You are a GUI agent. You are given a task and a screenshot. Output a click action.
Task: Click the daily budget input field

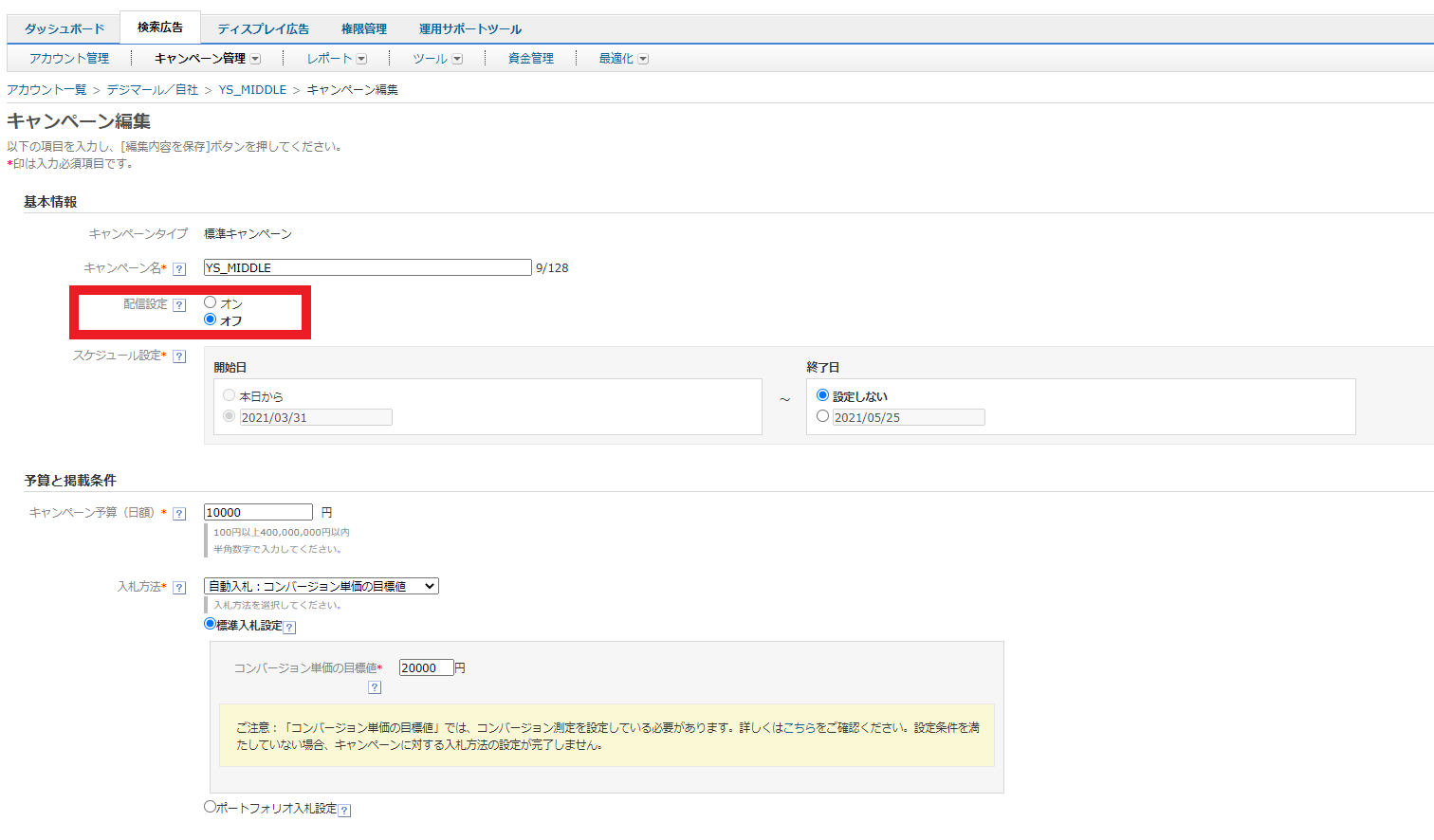pyautogui.click(x=258, y=513)
